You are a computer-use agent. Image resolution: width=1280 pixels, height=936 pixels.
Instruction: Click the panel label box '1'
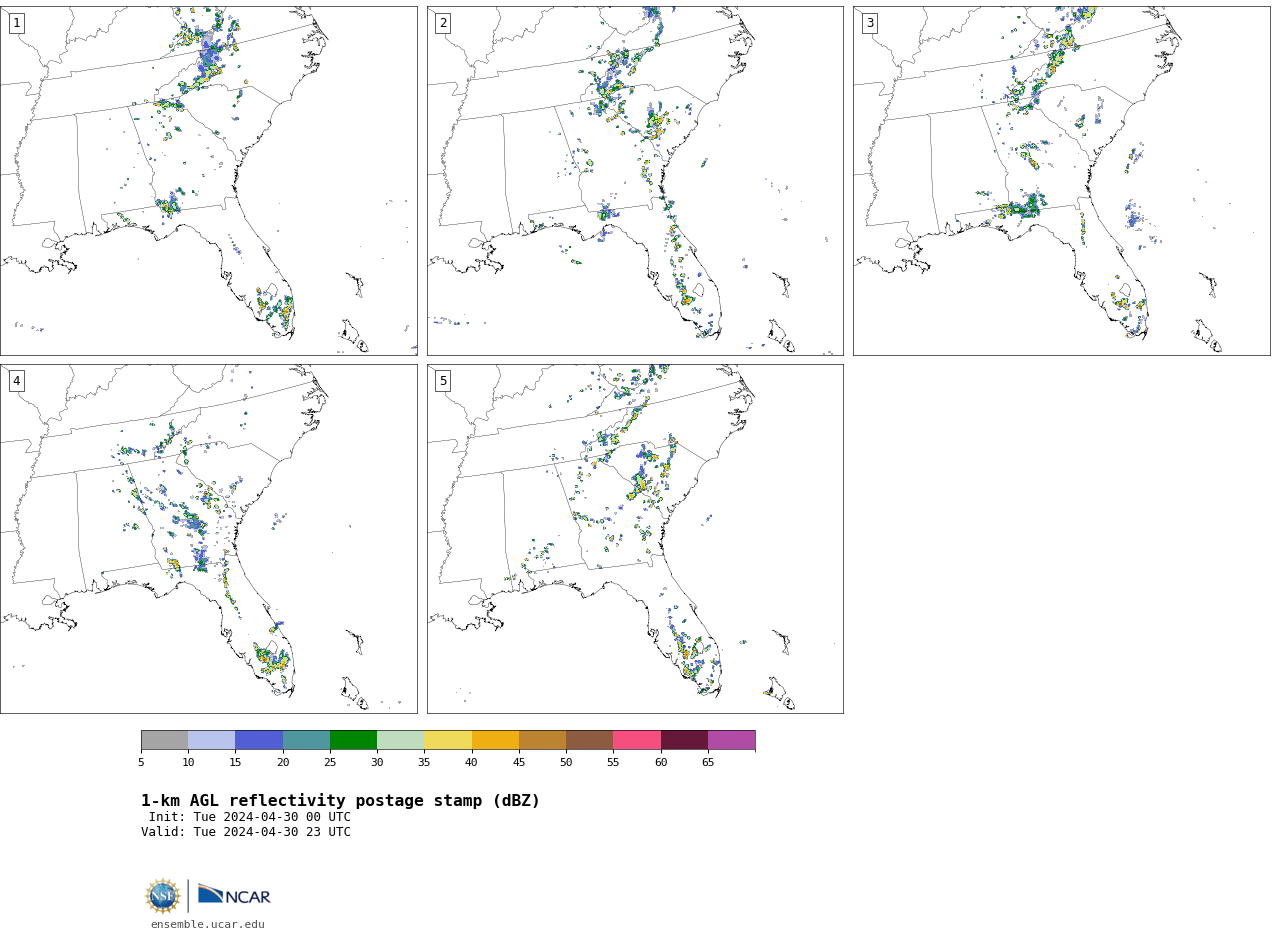point(16,23)
